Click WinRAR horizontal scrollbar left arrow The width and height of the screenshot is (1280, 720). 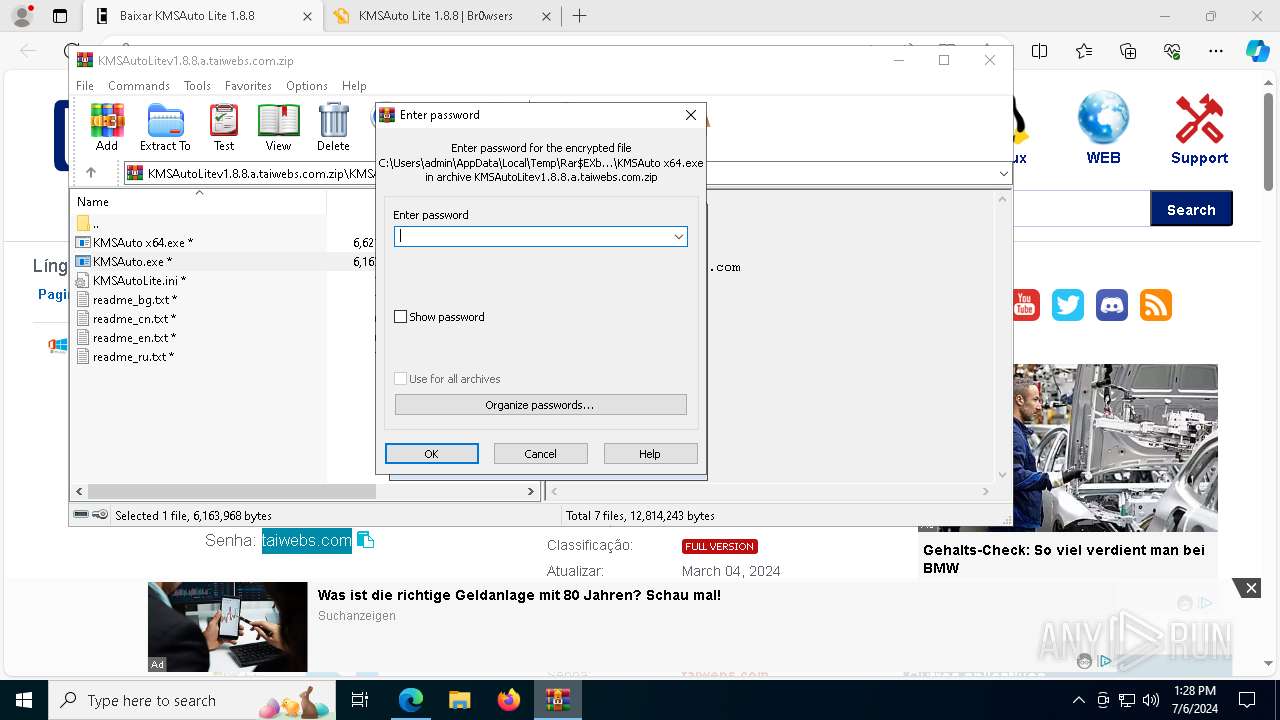pos(79,492)
